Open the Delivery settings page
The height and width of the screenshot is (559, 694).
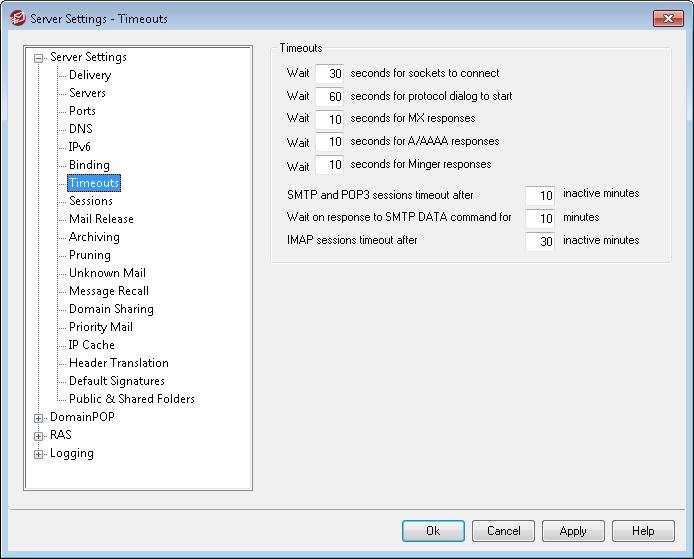(90, 75)
